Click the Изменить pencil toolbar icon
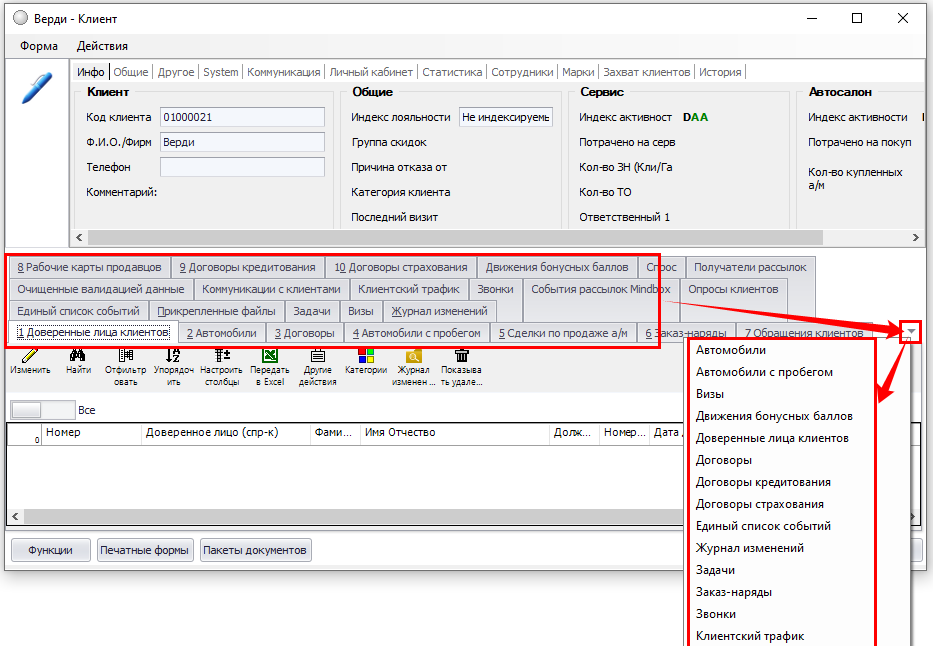The width and height of the screenshot is (933, 646). tap(30, 356)
